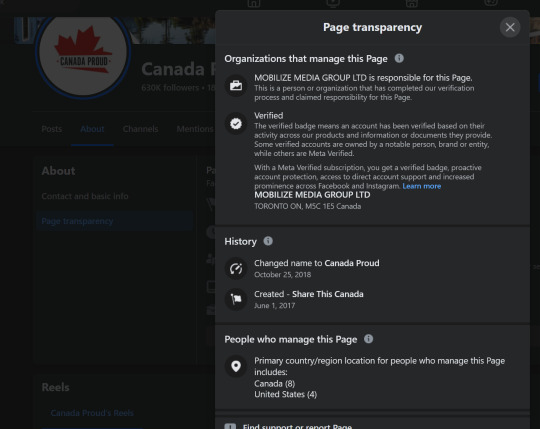Open info icon beside Organizations that manage this Page
Image resolution: width=540 pixels, height=429 pixels.
pyautogui.click(x=399, y=58)
